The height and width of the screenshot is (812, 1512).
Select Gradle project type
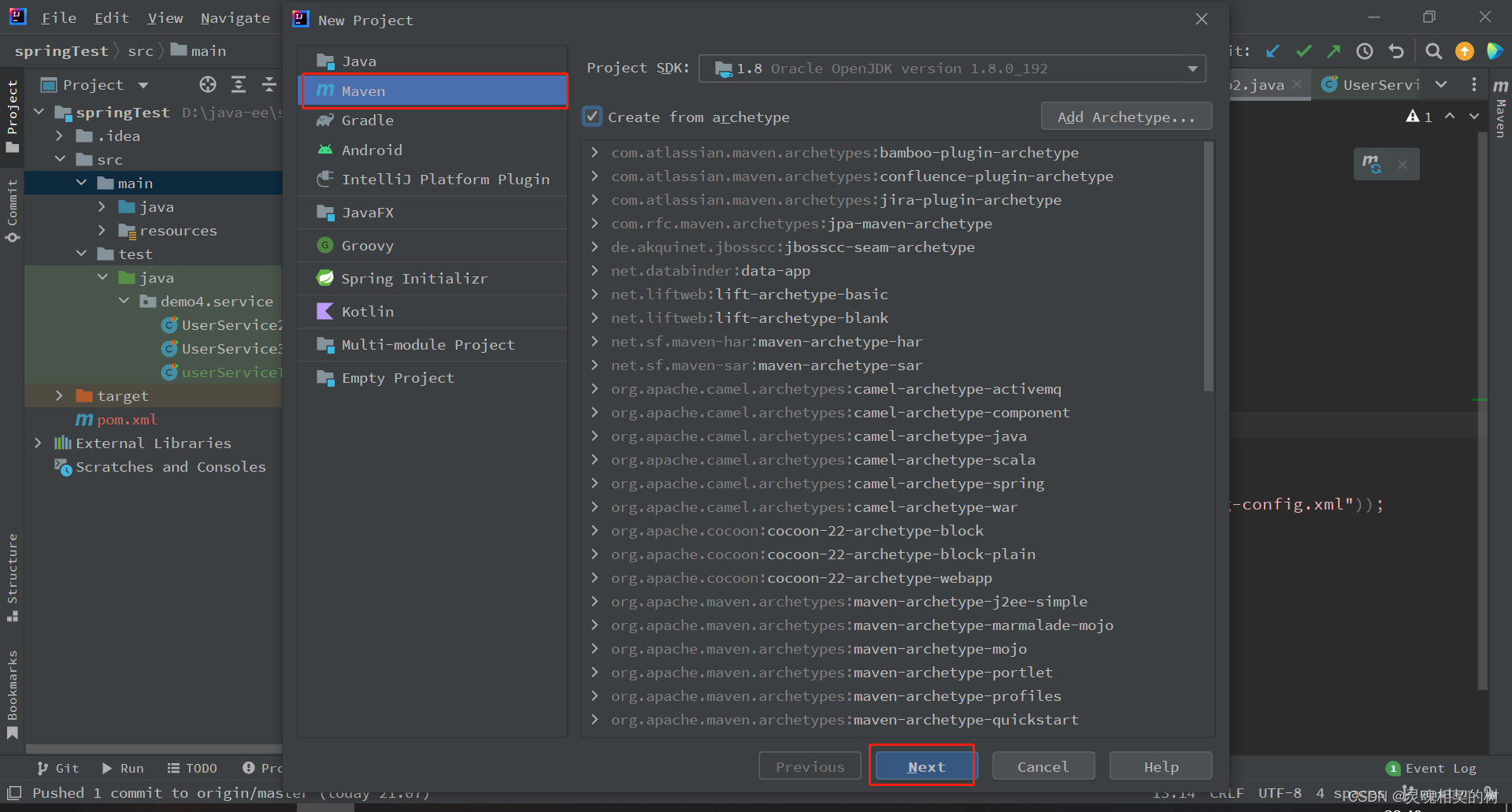pos(432,120)
